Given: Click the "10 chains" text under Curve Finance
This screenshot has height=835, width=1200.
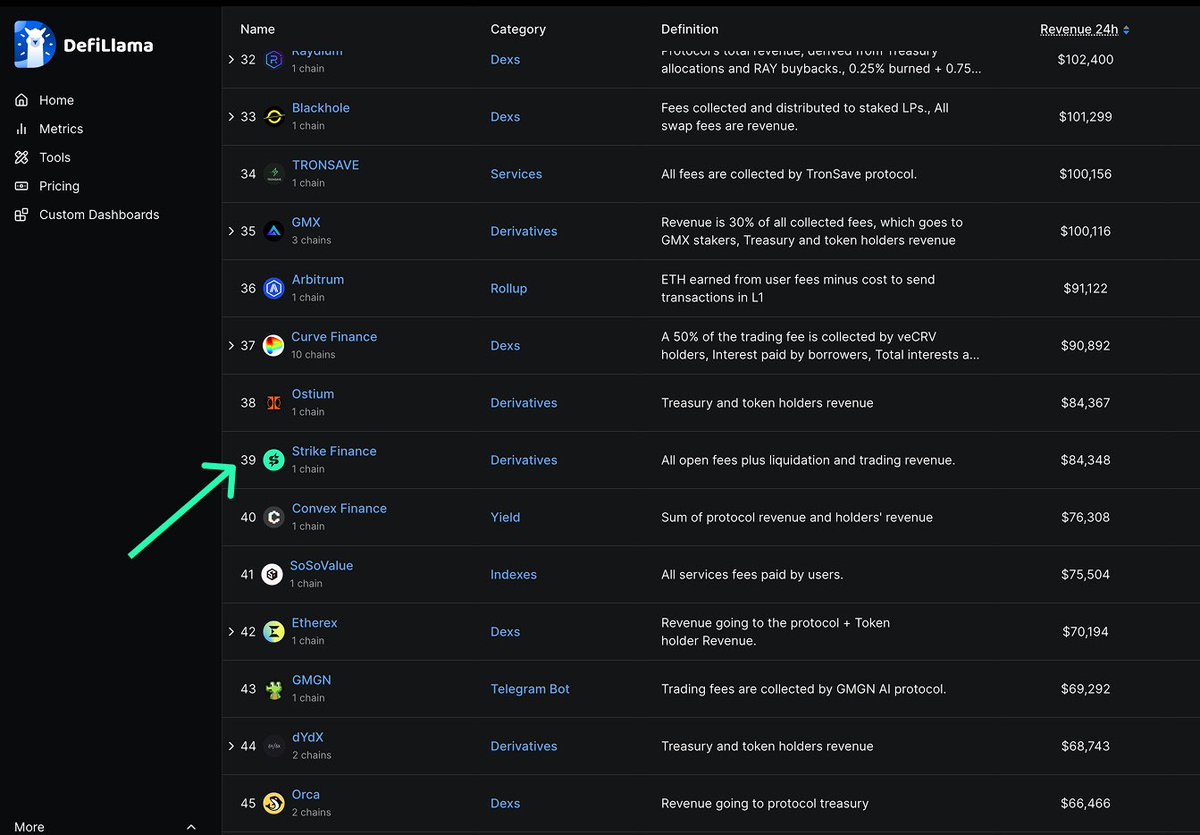Looking at the screenshot, I should (313, 355).
